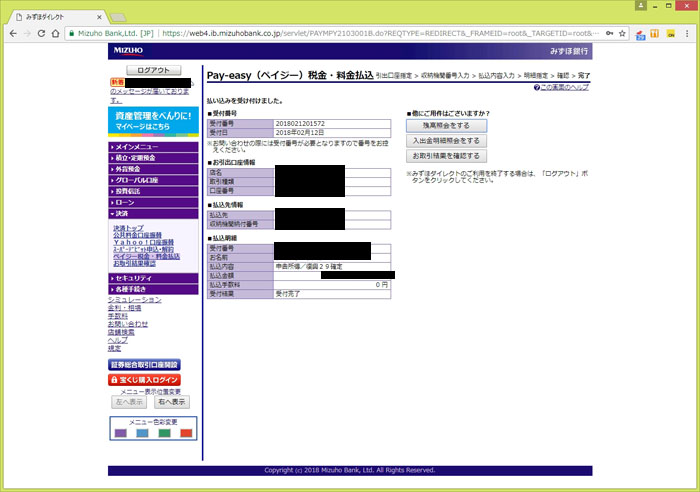Image resolution: width=700 pixels, height=492 pixels.
Task: Open the シミュレーション link
Action: [x=134, y=300]
